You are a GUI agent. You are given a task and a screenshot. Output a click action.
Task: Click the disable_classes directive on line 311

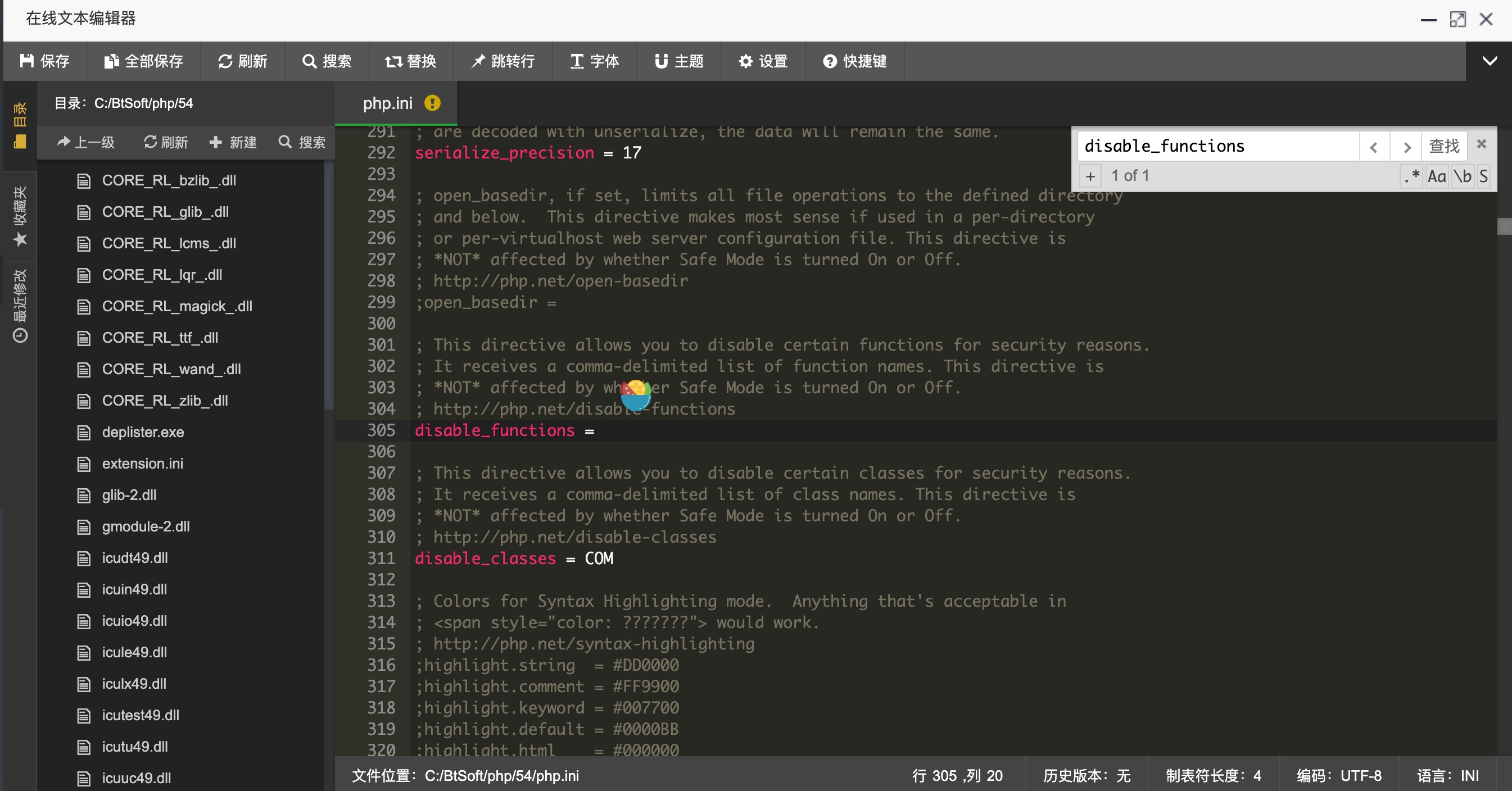pyautogui.click(x=485, y=558)
